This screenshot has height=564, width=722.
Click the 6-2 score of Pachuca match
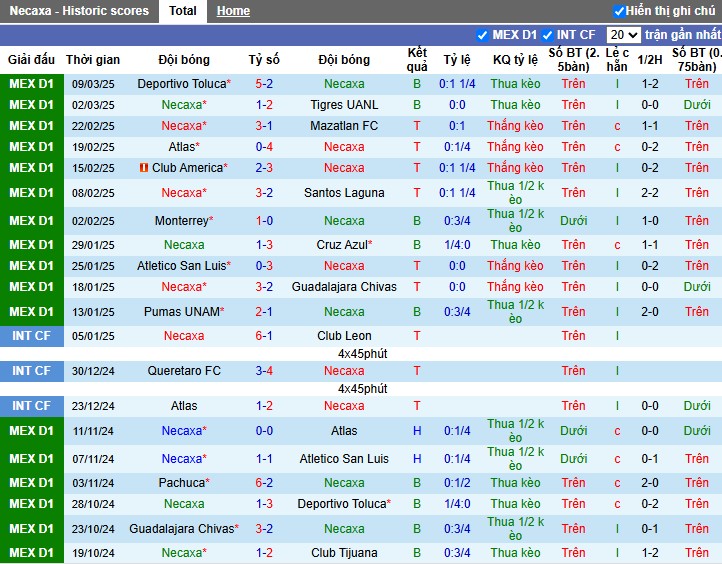[x=264, y=483]
